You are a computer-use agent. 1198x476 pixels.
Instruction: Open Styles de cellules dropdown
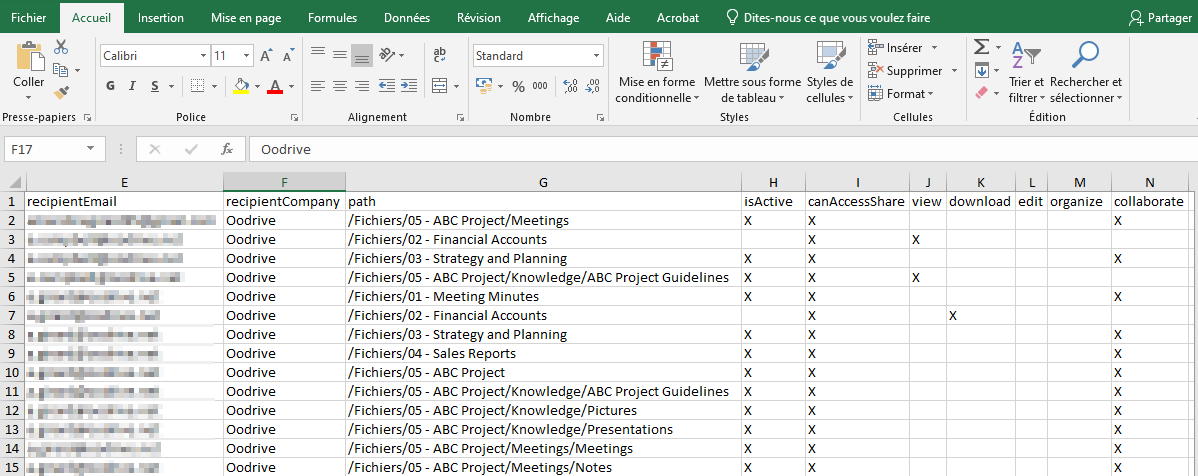(830, 73)
